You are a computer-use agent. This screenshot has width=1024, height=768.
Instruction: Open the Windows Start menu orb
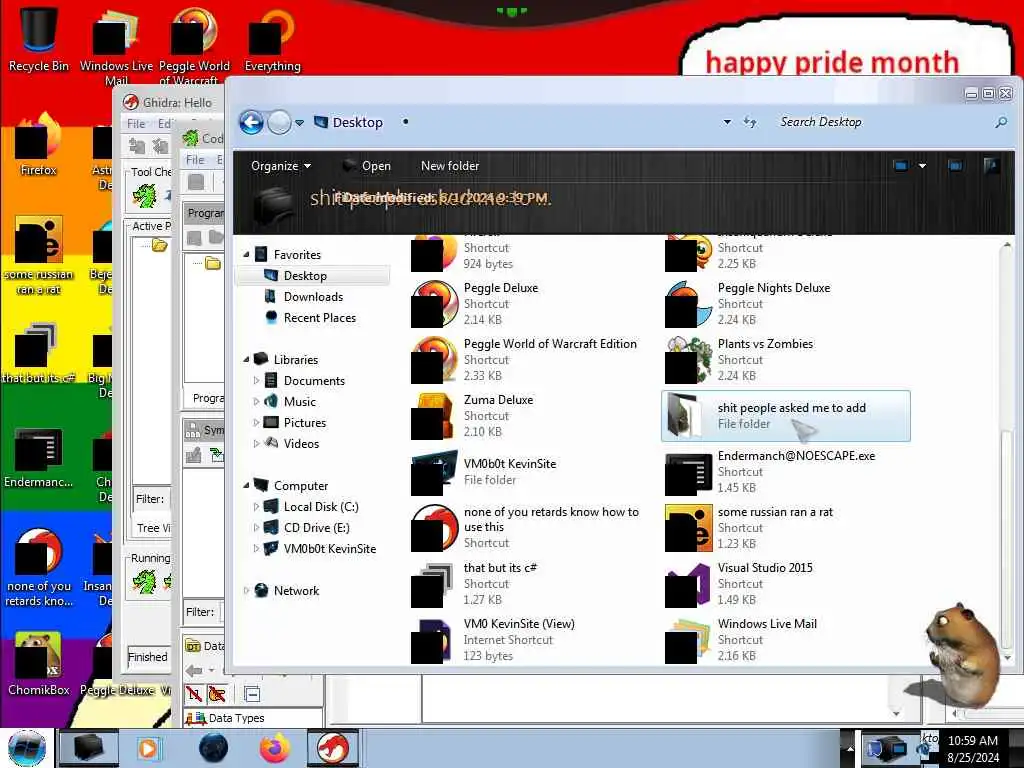[x=27, y=748]
